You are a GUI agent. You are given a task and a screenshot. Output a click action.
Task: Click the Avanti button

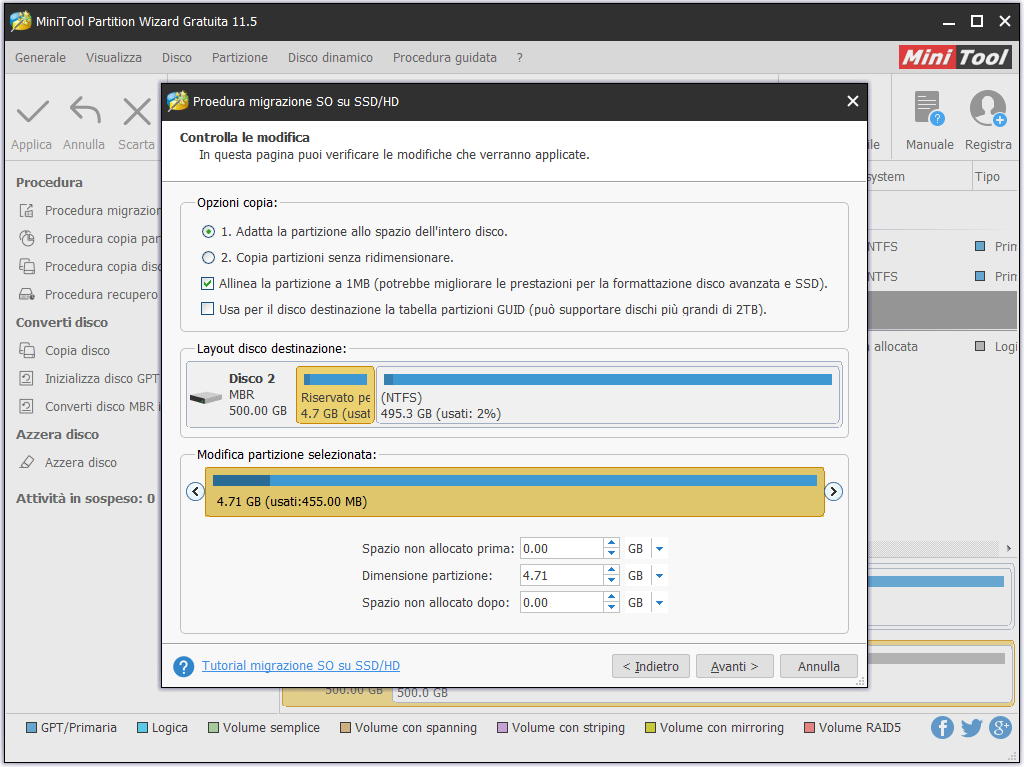coord(734,667)
